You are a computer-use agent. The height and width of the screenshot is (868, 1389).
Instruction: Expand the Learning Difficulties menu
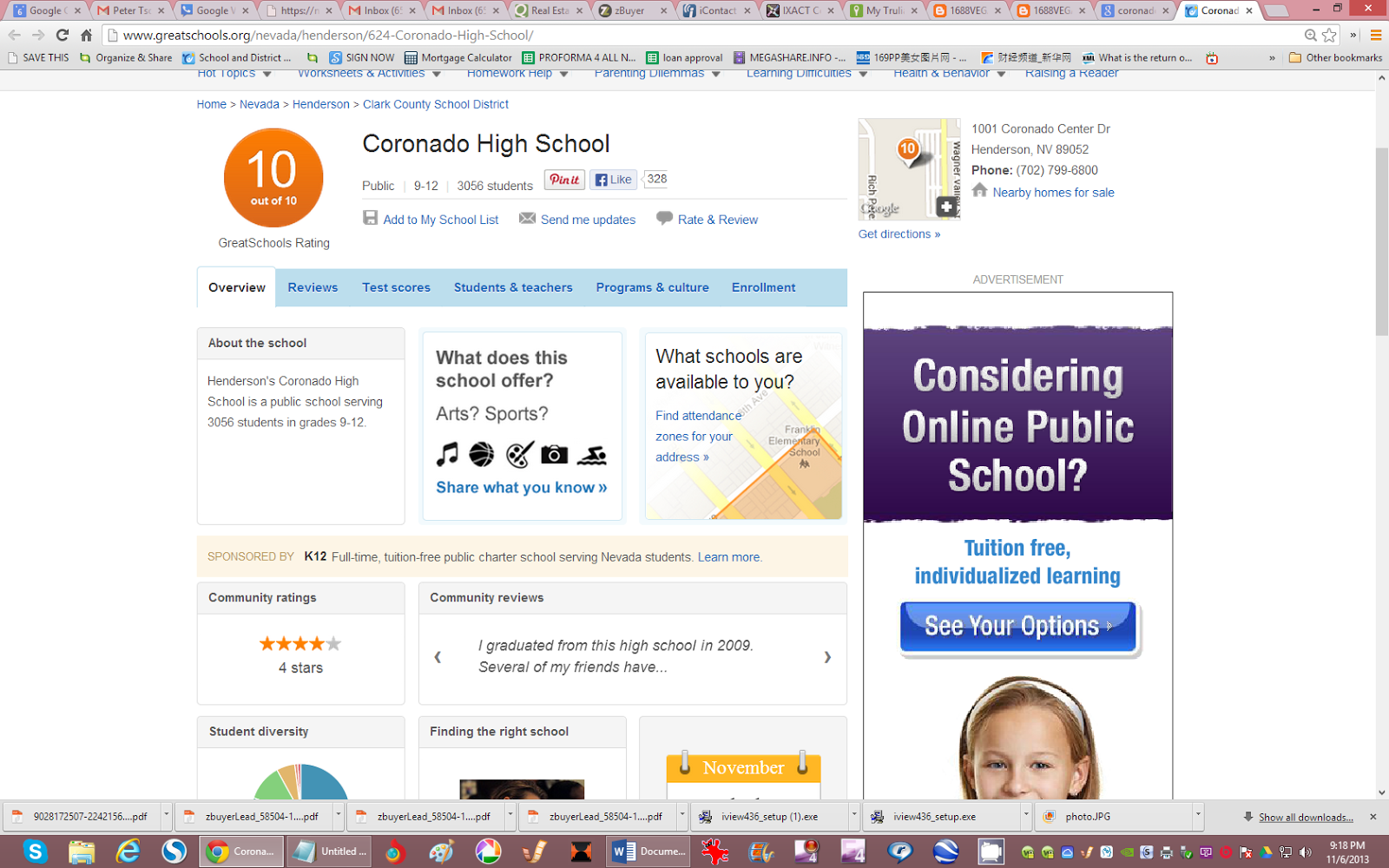click(x=806, y=75)
